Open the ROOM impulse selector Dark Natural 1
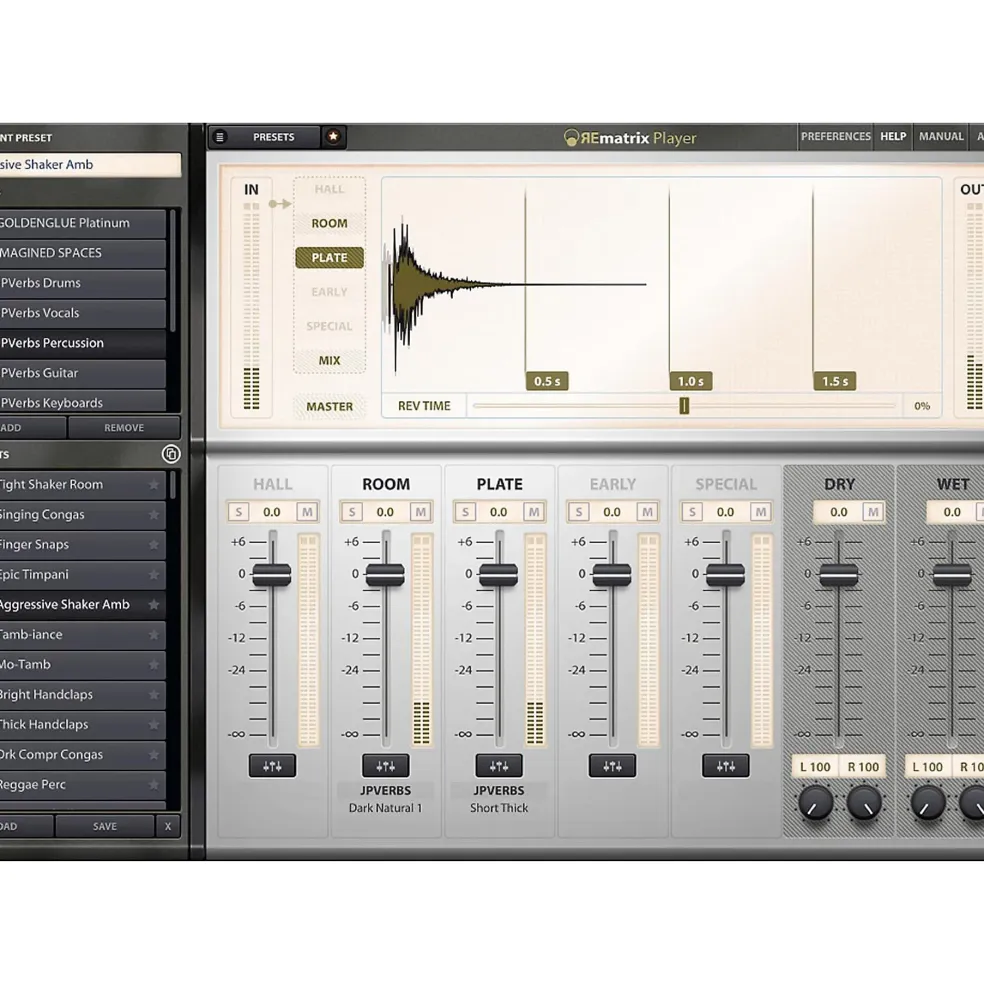 [x=385, y=808]
